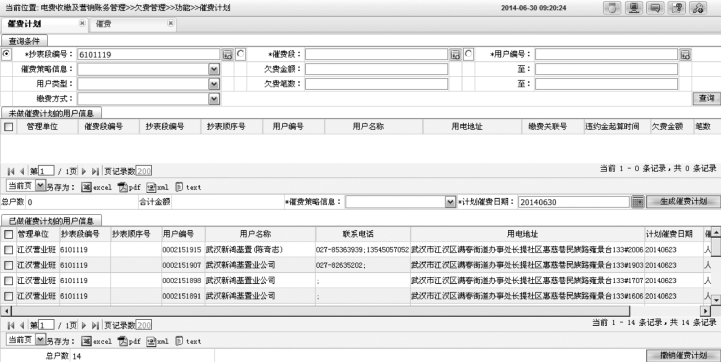This screenshot has height=362, width=721.
Task: Close the 催费计划 tab
Action: 82,23
